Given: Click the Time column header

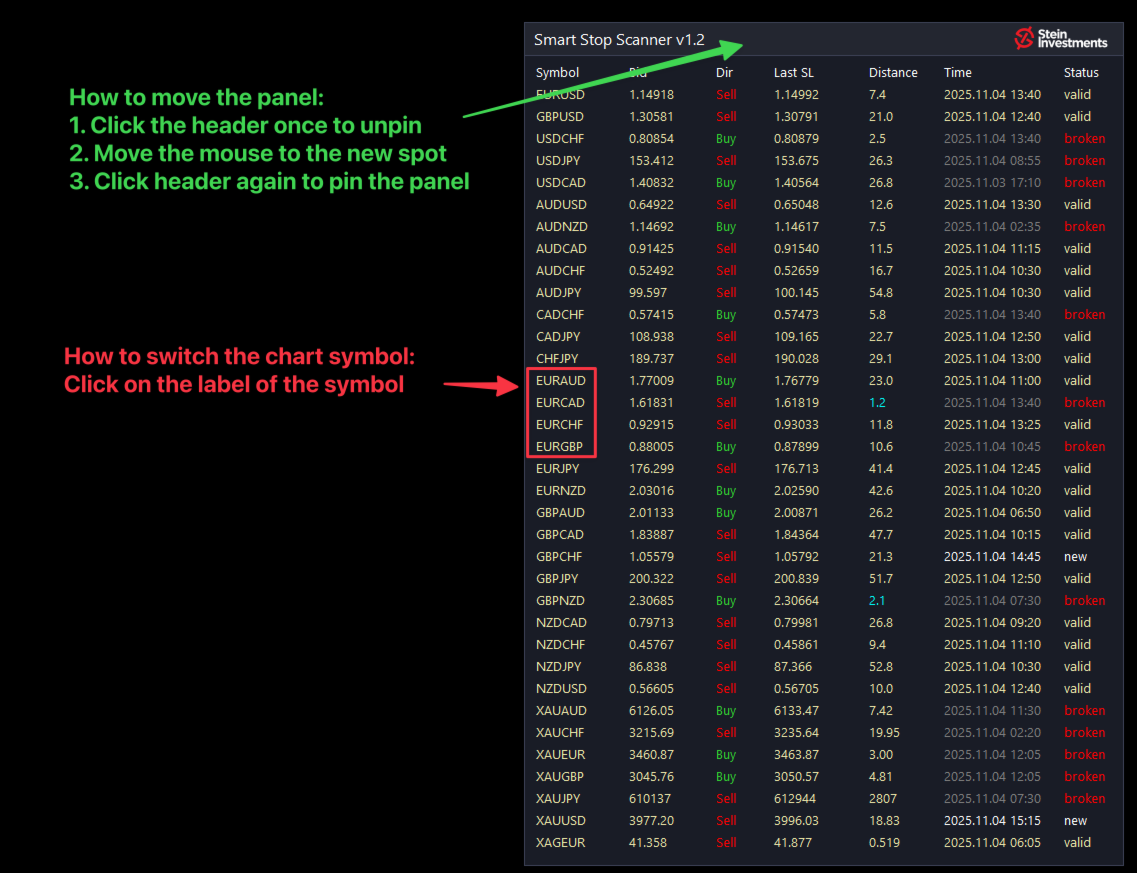Looking at the screenshot, I should pos(957,73).
